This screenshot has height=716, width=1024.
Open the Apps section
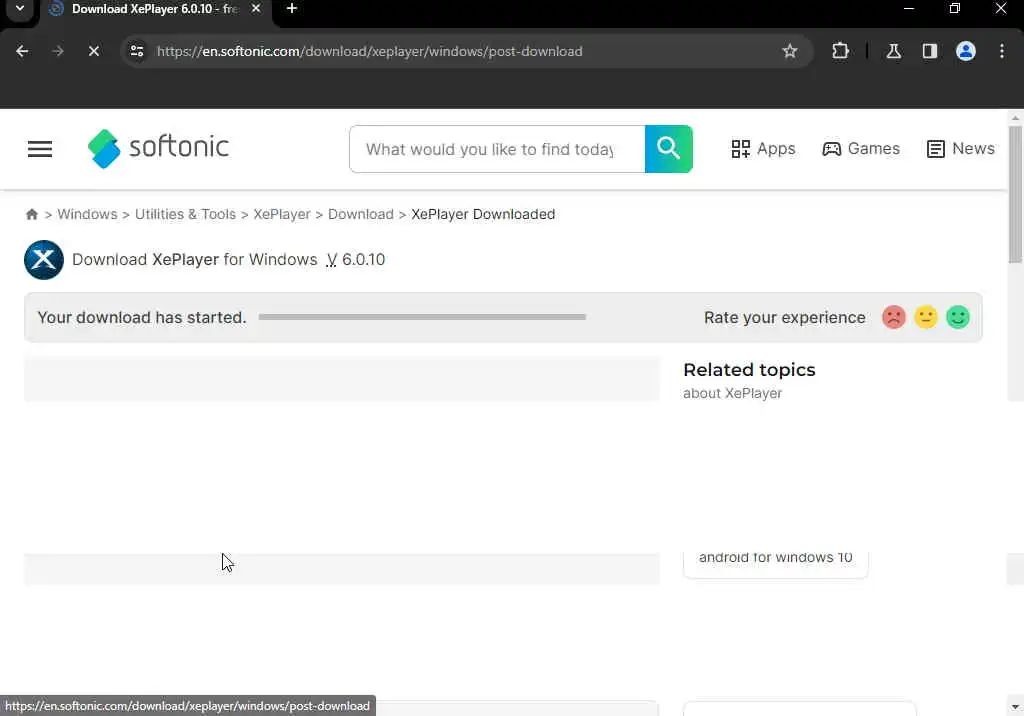(763, 149)
